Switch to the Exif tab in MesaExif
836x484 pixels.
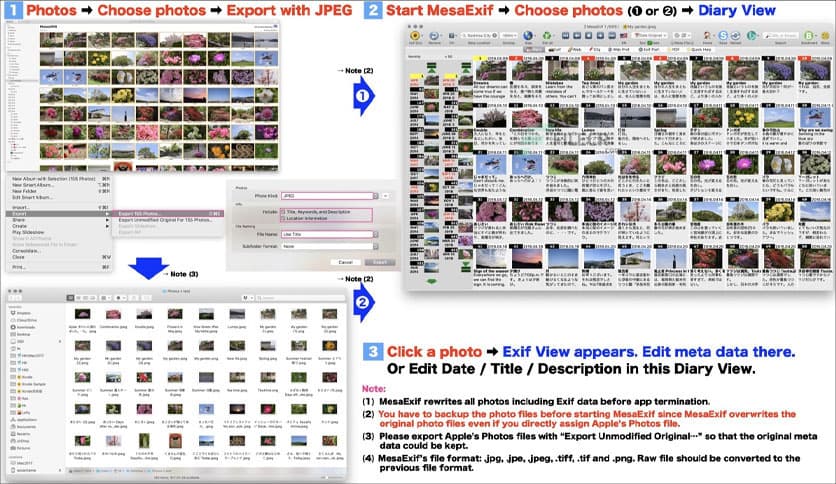(x=555, y=50)
